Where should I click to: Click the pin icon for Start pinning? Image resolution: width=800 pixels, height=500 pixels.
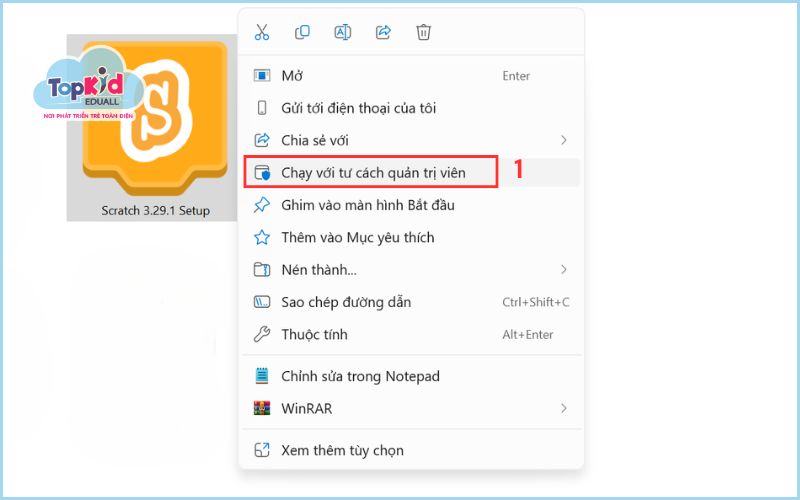pyautogui.click(x=262, y=205)
